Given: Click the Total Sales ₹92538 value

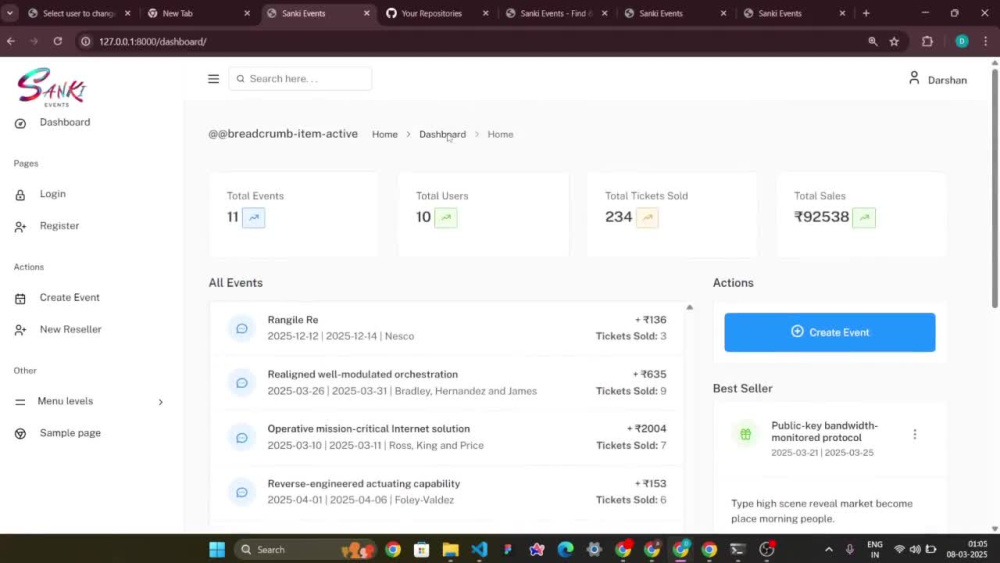Looking at the screenshot, I should [821, 217].
